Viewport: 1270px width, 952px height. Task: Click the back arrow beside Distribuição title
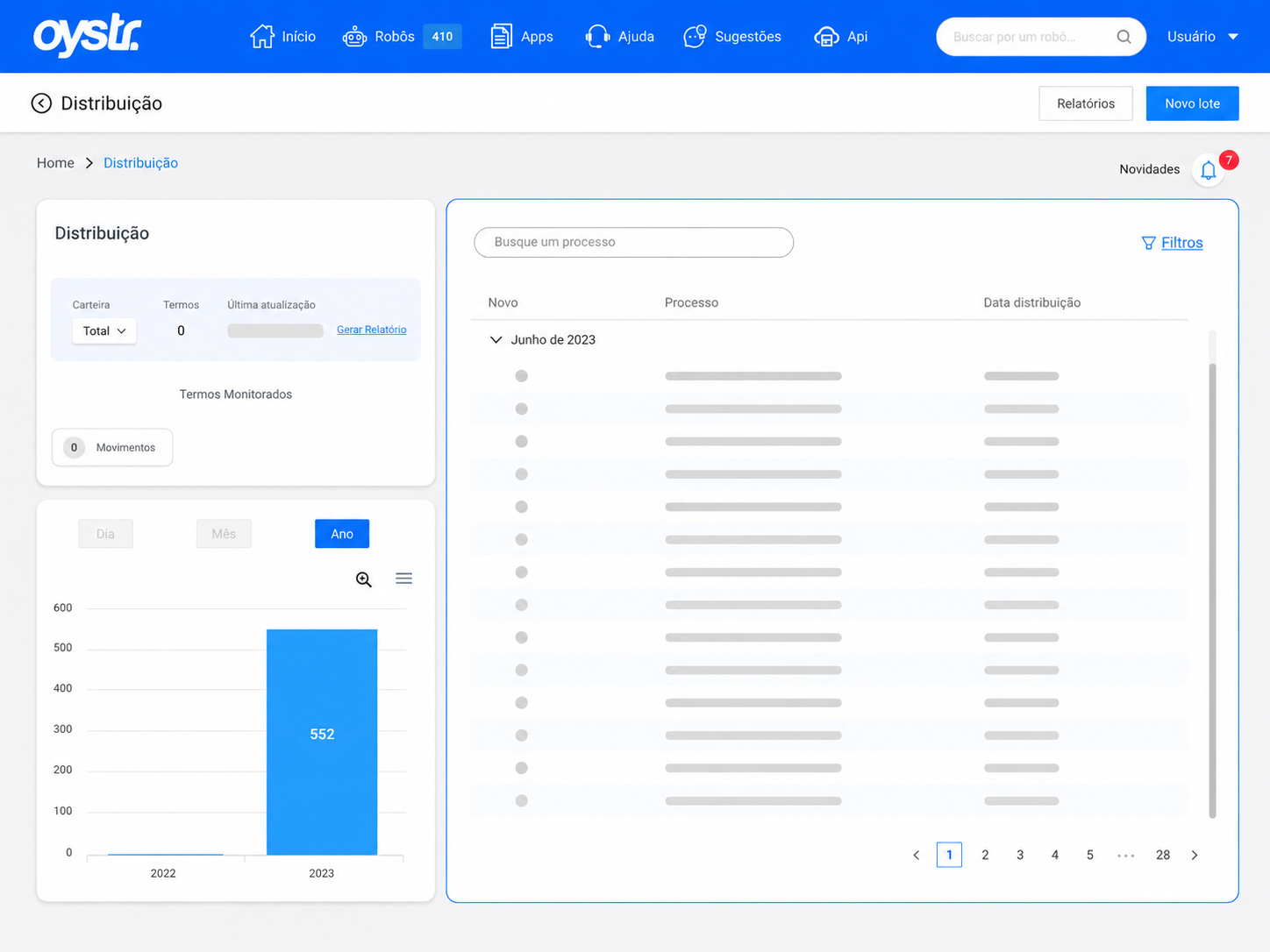(41, 103)
